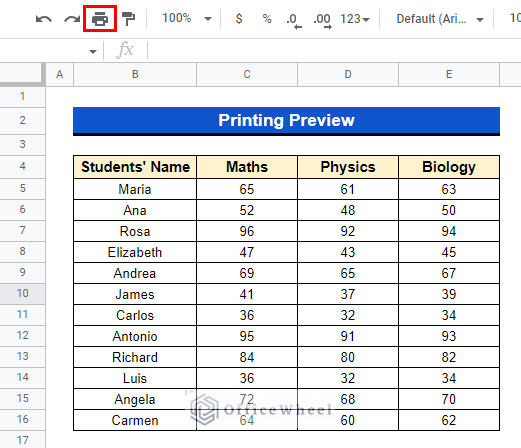Screen dimensions: 521x448
Task: Select row 8 header
Action: 22,251
